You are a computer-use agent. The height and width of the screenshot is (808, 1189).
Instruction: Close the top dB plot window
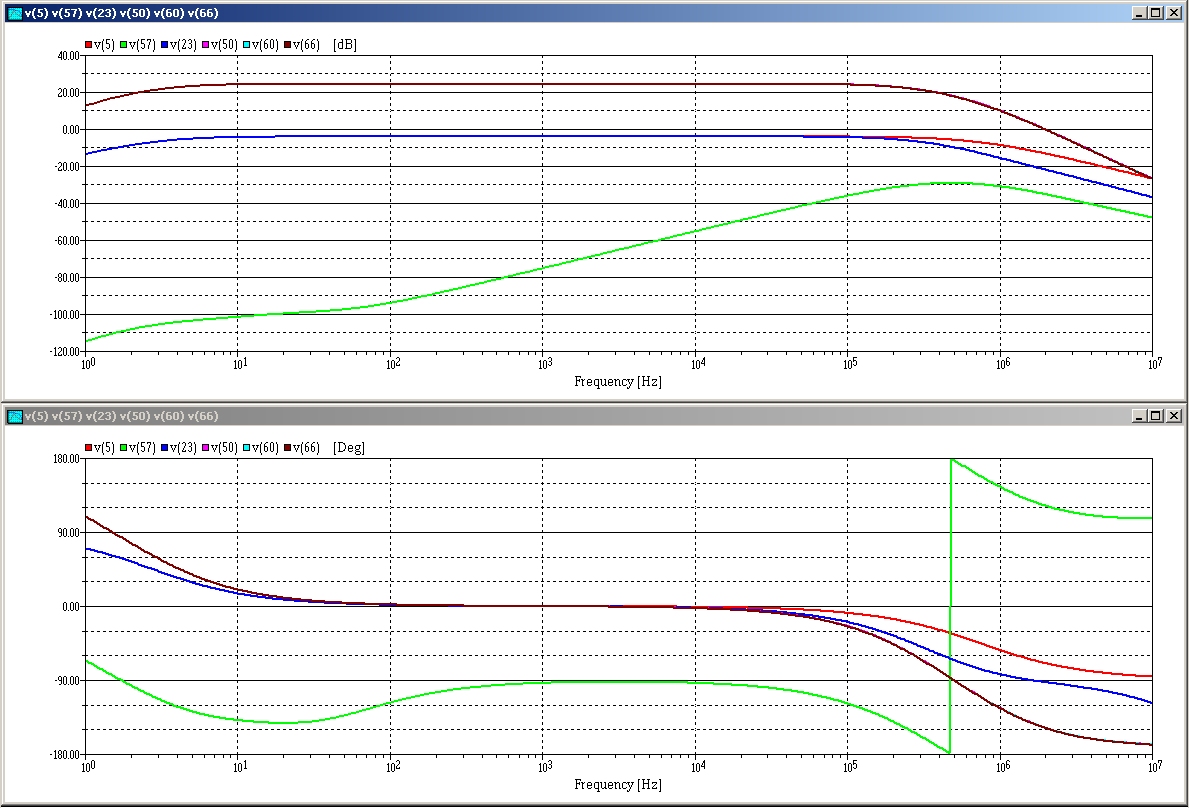point(1174,13)
